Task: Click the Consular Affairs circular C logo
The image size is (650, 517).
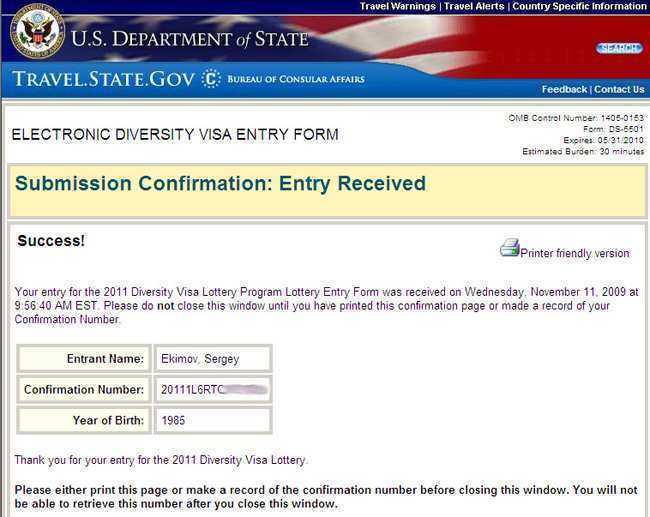Action: tap(211, 79)
